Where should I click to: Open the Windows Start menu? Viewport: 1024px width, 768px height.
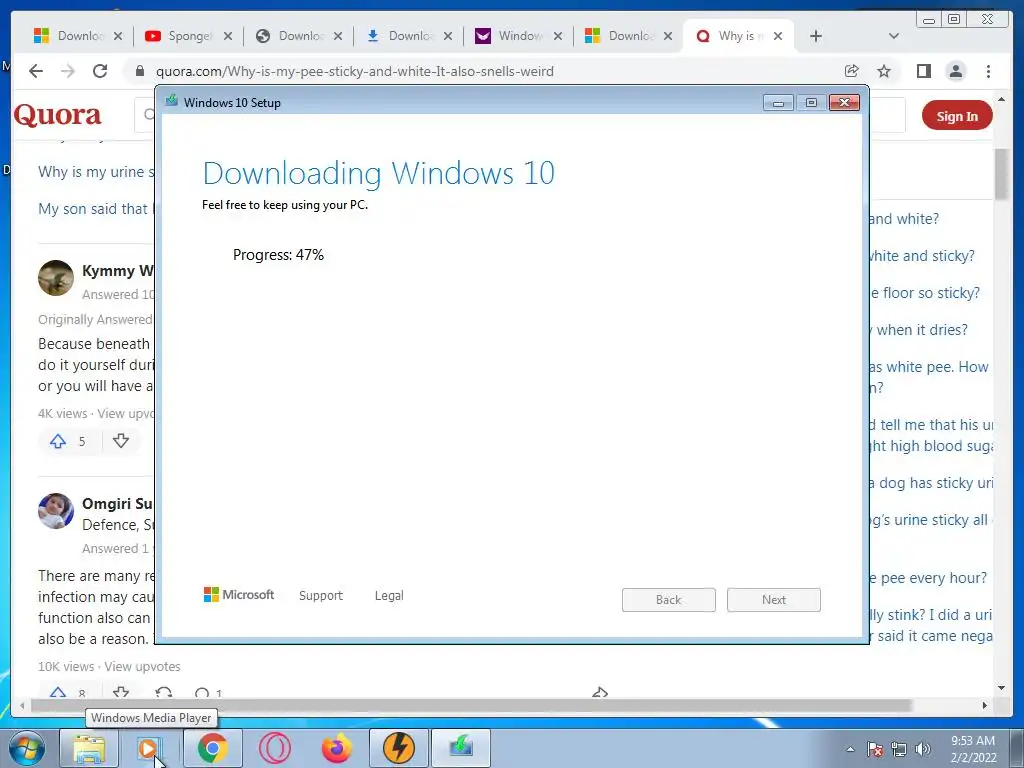[x=27, y=748]
